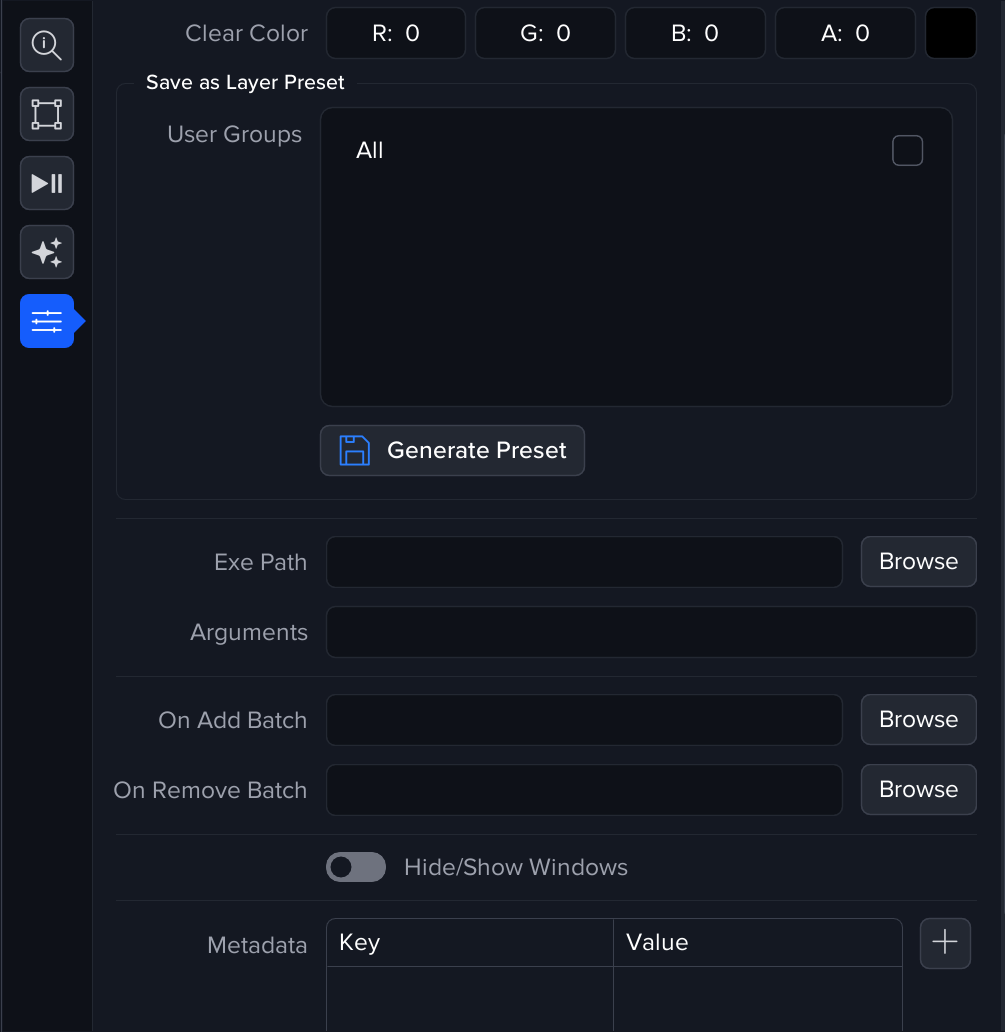Open the play/pause playback sidebar panel
The width and height of the screenshot is (1005, 1032).
pos(47,183)
